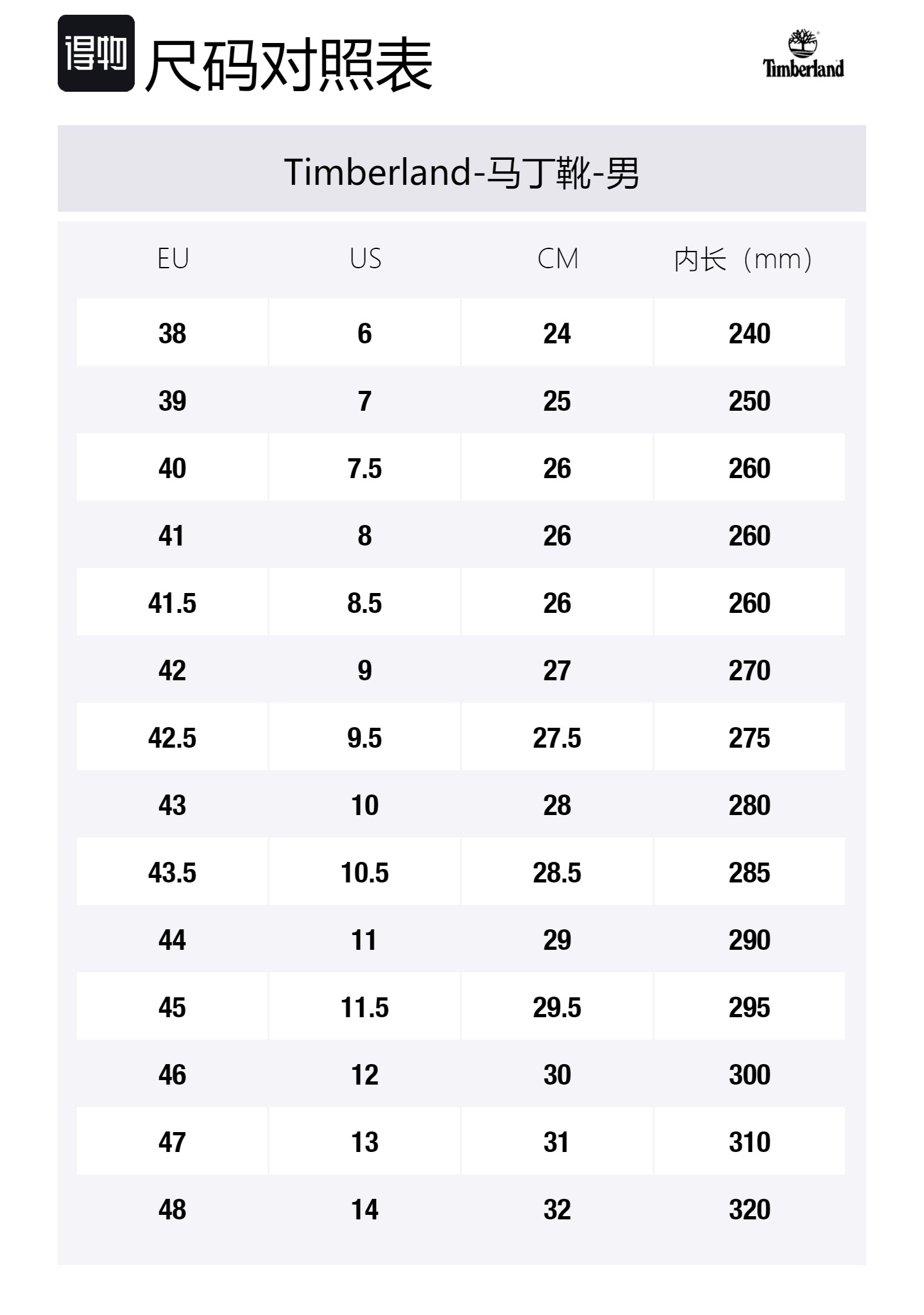The width and height of the screenshot is (924, 1315).
Task: Click the 内长 (mm) column header
Action: [743, 259]
